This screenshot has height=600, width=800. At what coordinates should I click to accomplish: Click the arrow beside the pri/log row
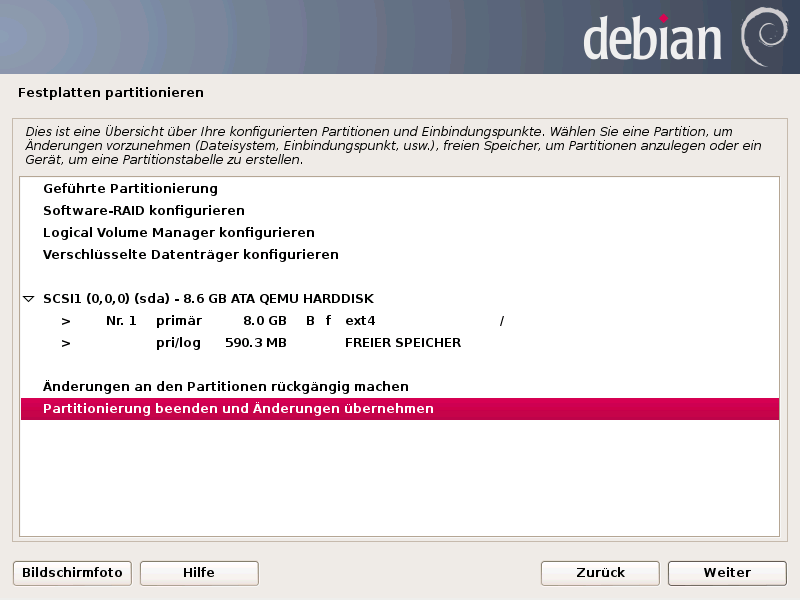coord(66,343)
